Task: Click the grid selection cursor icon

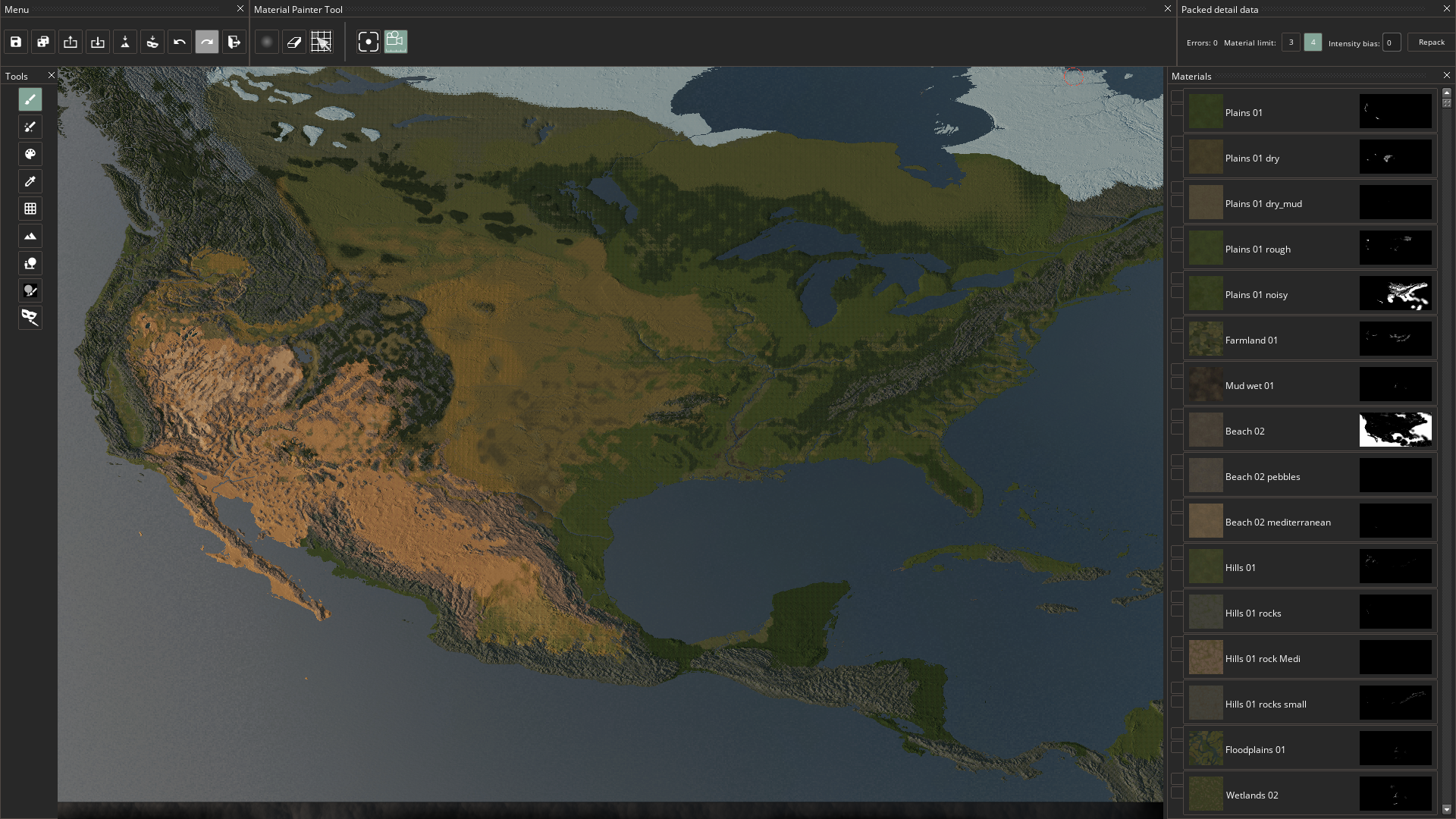Action: pyautogui.click(x=322, y=42)
